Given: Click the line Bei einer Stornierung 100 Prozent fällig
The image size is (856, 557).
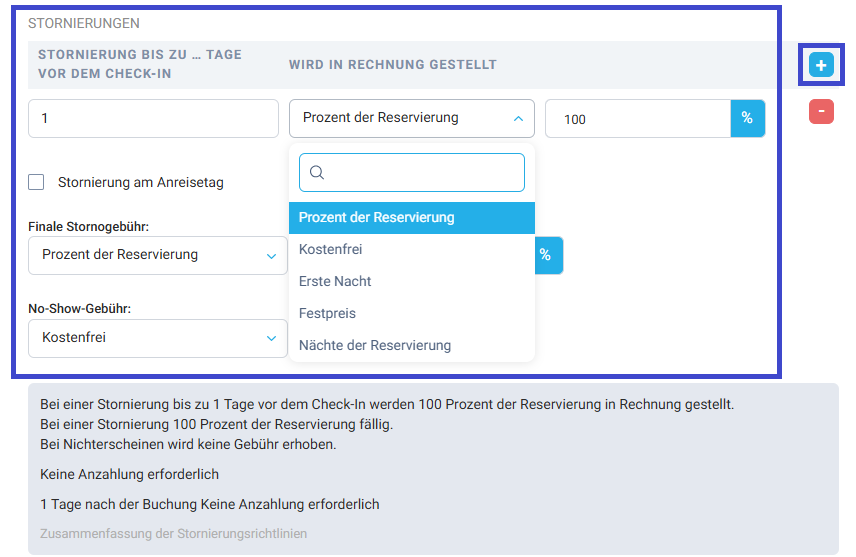Looking at the screenshot, I should [216, 424].
